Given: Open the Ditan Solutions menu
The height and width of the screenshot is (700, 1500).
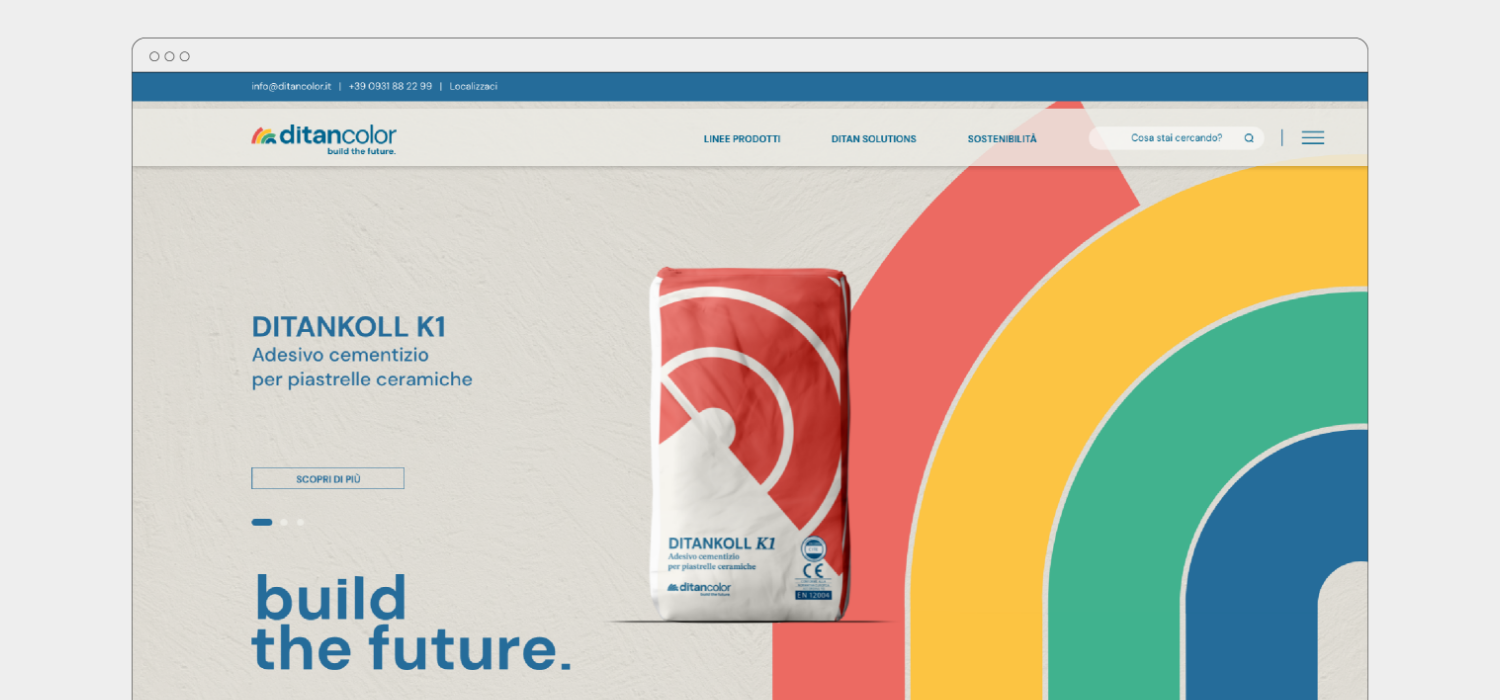Looking at the screenshot, I should click(874, 139).
